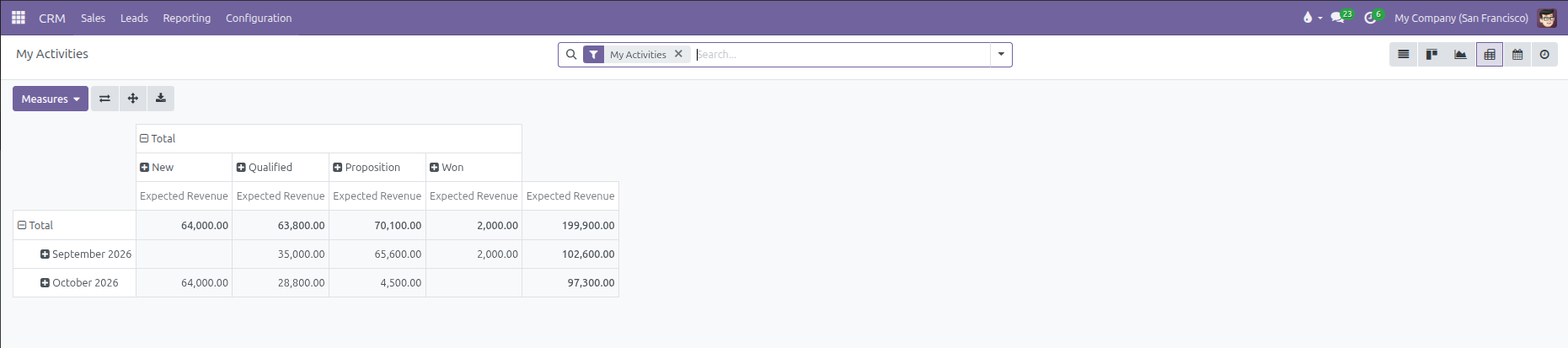
Task: Click the 97,300.00 October total cell
Action: point(570,282)
